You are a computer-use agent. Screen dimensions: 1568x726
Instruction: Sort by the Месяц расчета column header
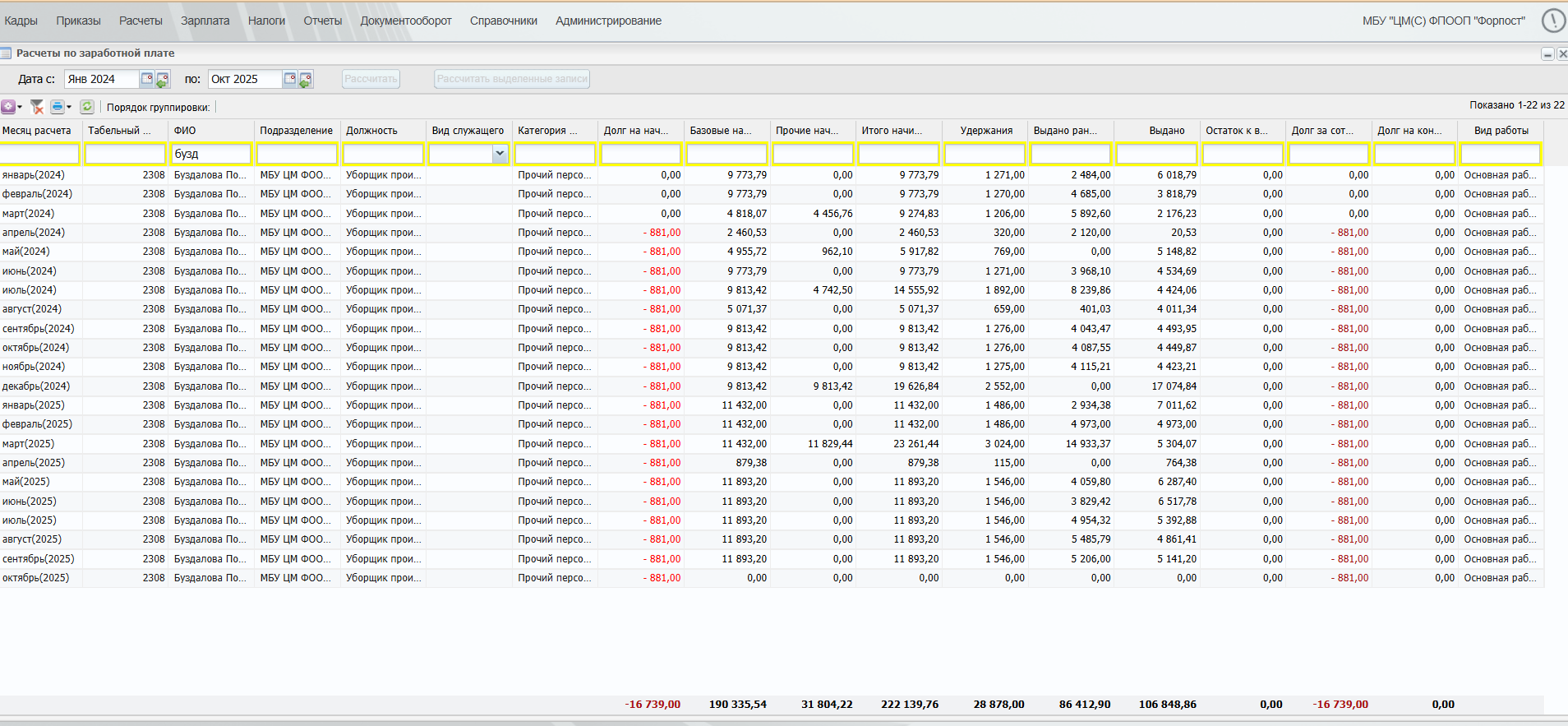37,131
